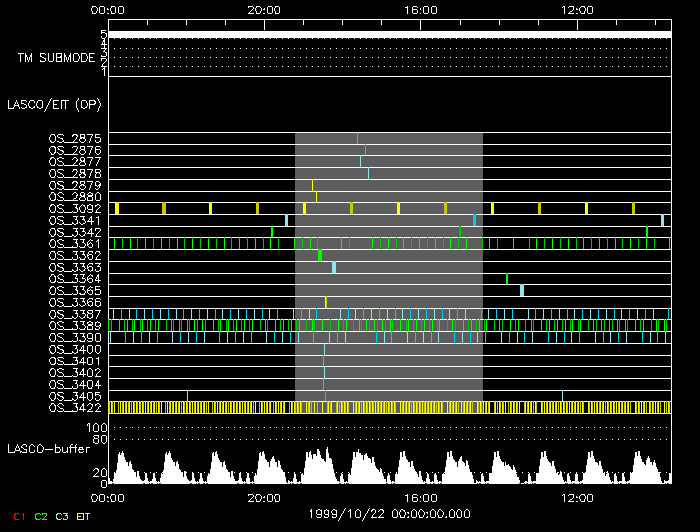Screen dimensions: 700x532
Task: Click the TM SUBMODE axis label
Action: point(56,57)
